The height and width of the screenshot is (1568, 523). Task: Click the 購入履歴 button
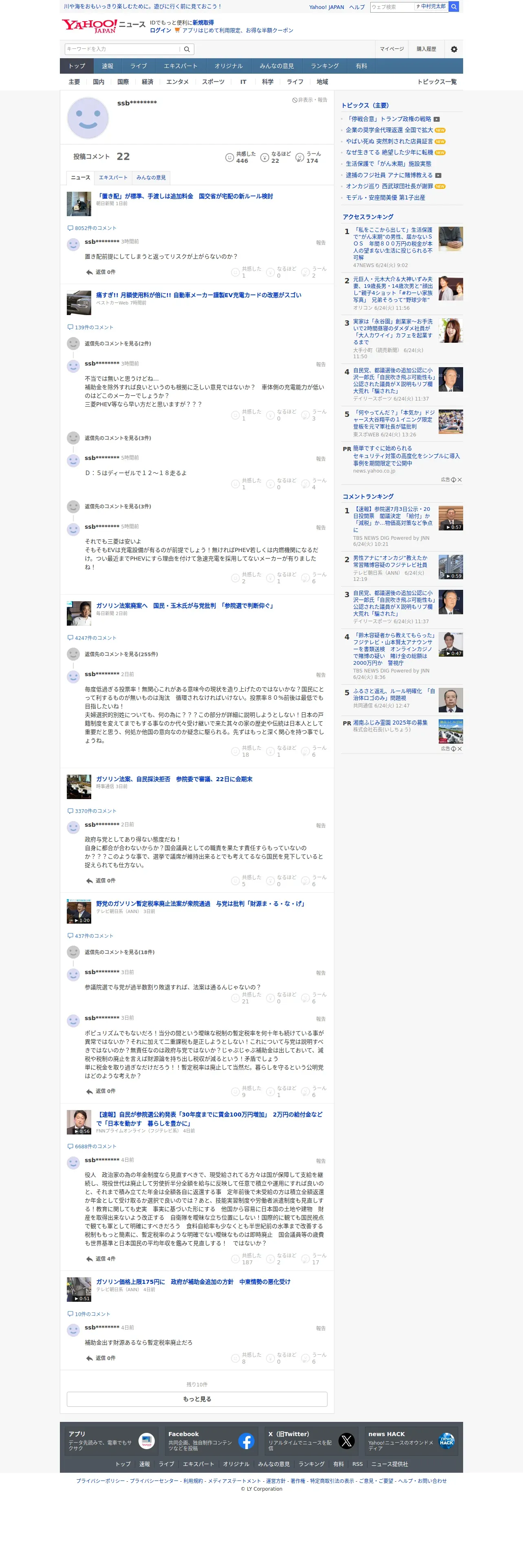pyautogui.click(x=426, y=49)
